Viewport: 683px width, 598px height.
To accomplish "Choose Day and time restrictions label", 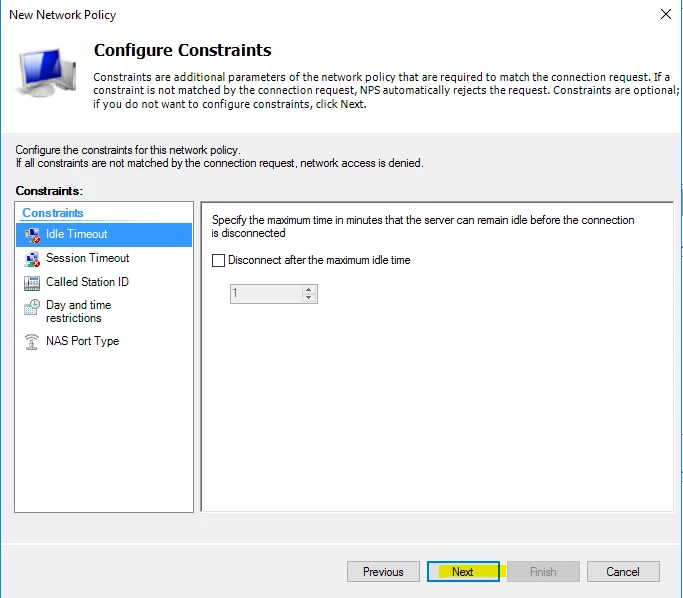I will click(x=78, y=311).
